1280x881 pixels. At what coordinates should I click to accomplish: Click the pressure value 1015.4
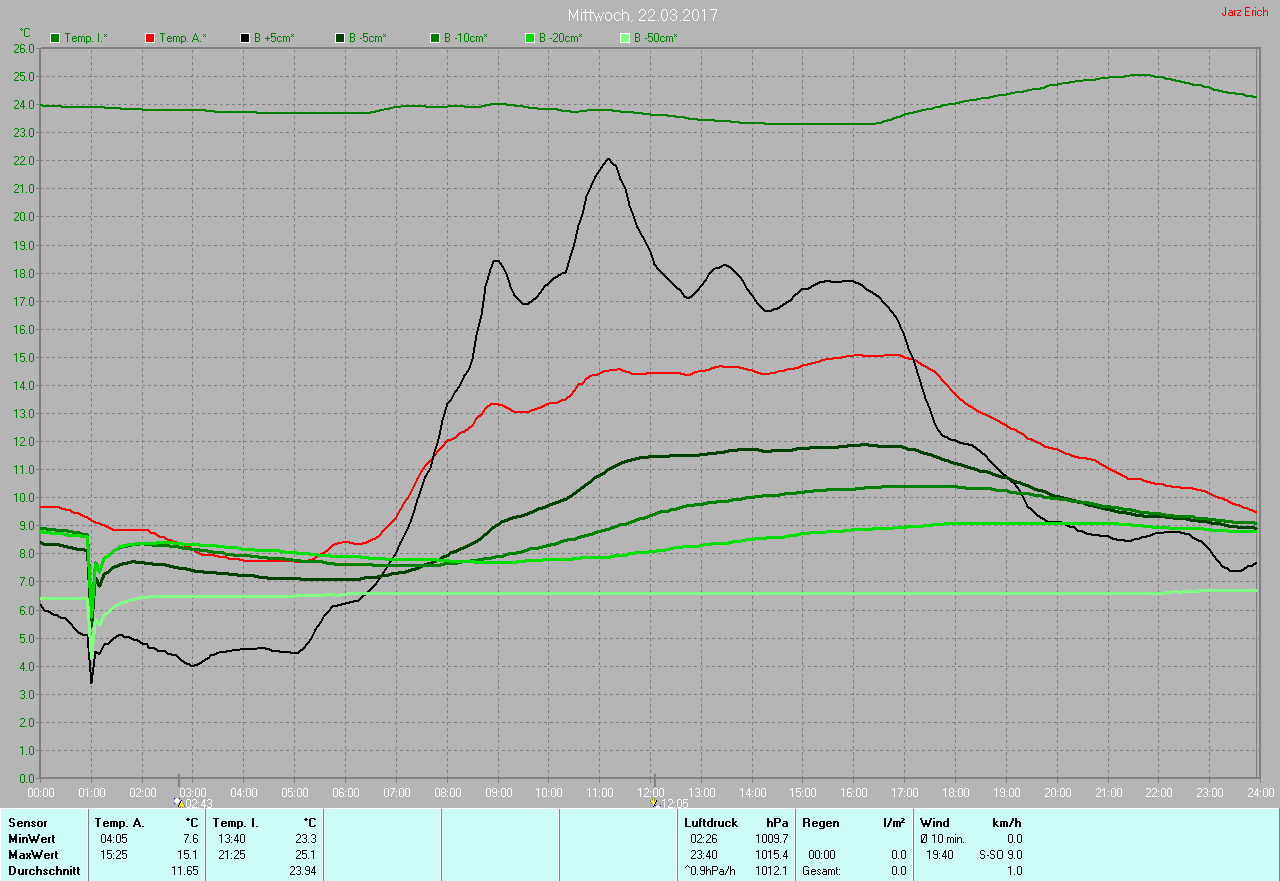tap(774, 855)
